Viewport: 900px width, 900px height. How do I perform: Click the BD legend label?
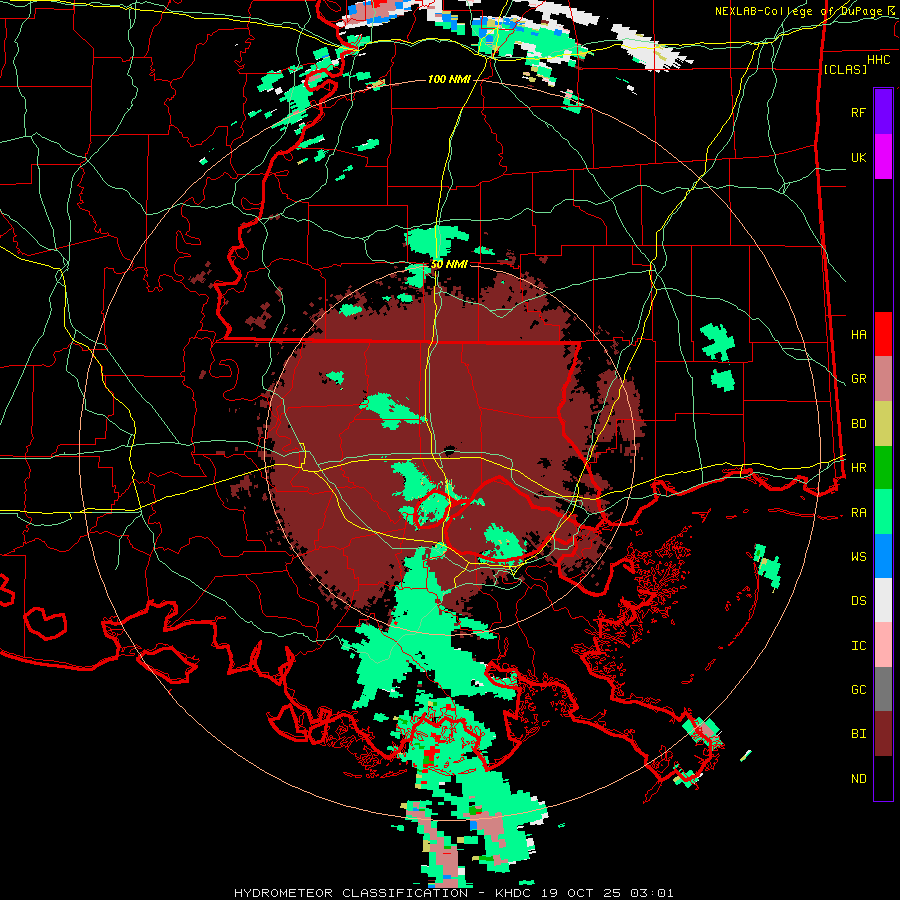tap(858, 424)
